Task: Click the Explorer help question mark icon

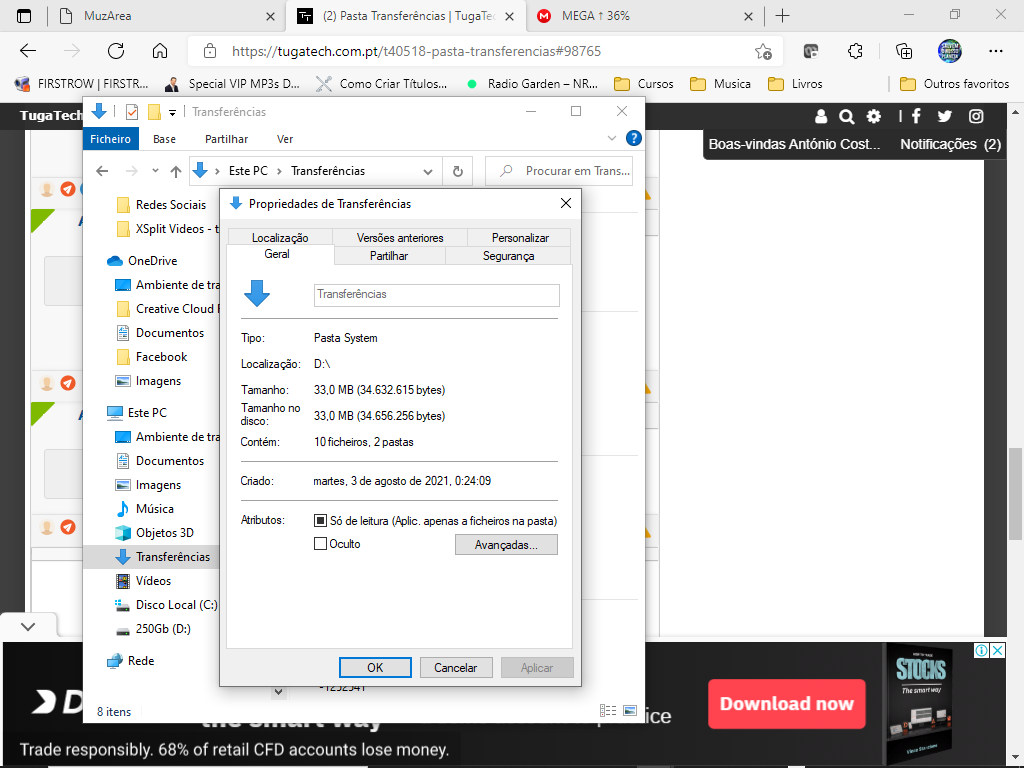Action: pos(633,139)
